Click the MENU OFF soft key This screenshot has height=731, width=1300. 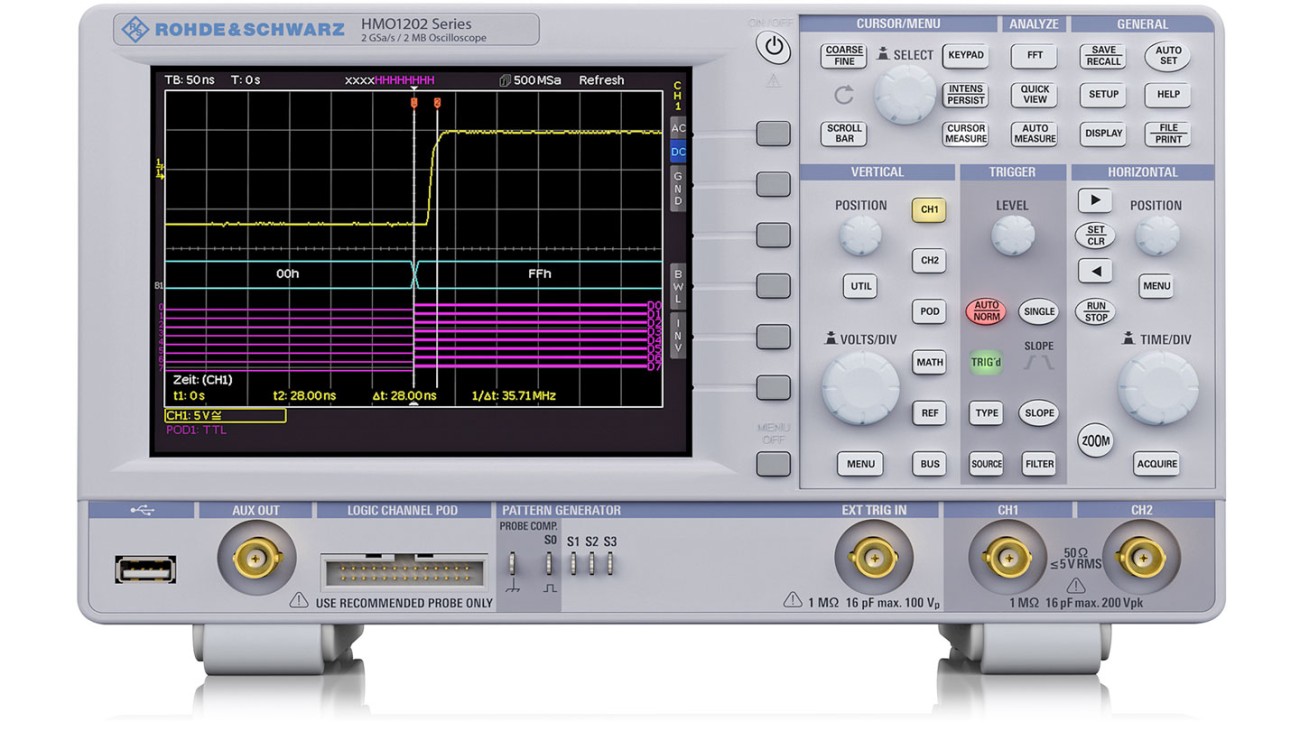point(773,464)
